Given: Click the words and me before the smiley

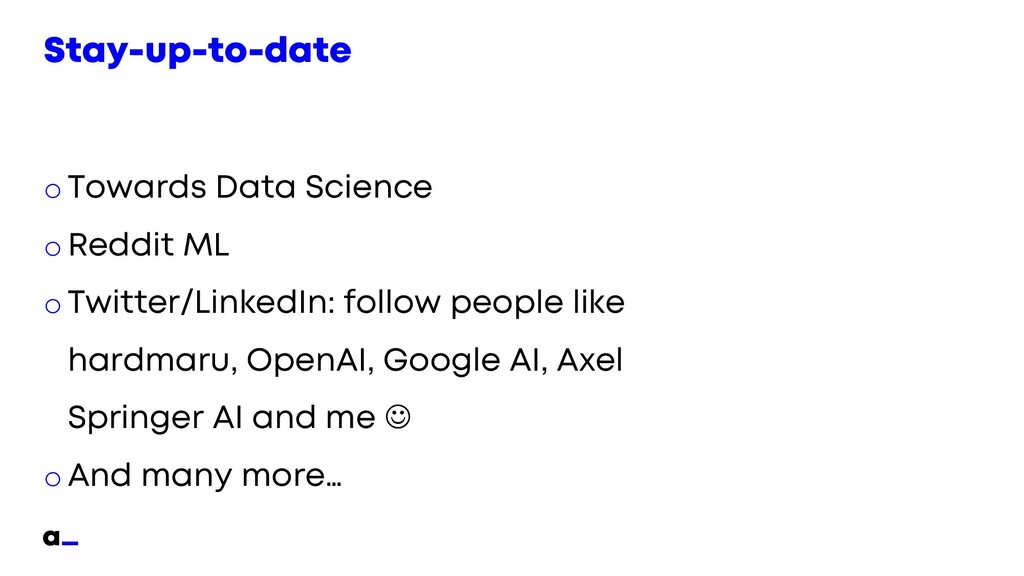Looking at the screenshot, I should [313, 417].
